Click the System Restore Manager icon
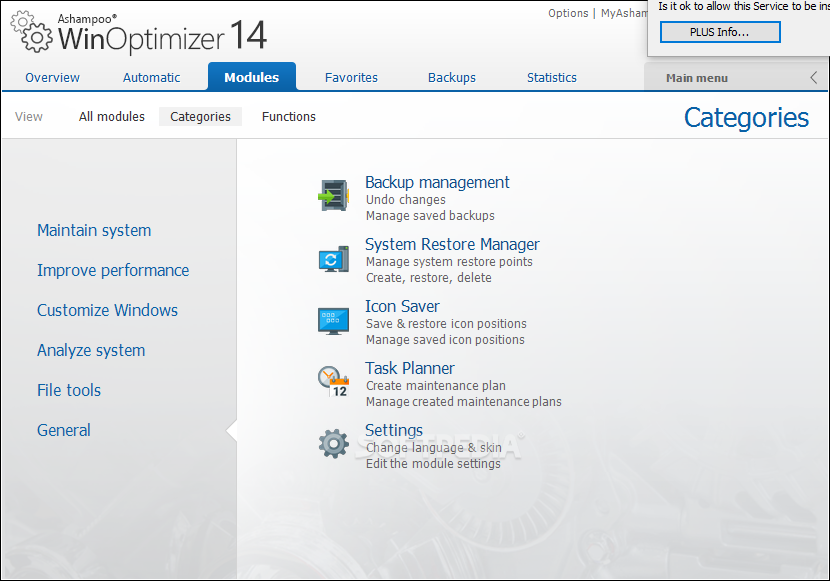Viewport: 830px width, 581px height. click(333, 259)
